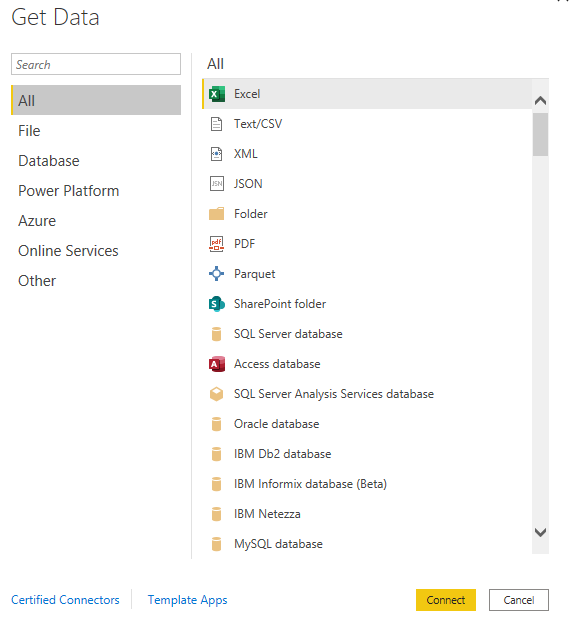Click the JSON file icon
Viewport: 572px width, 617px height.
point(217,184)
